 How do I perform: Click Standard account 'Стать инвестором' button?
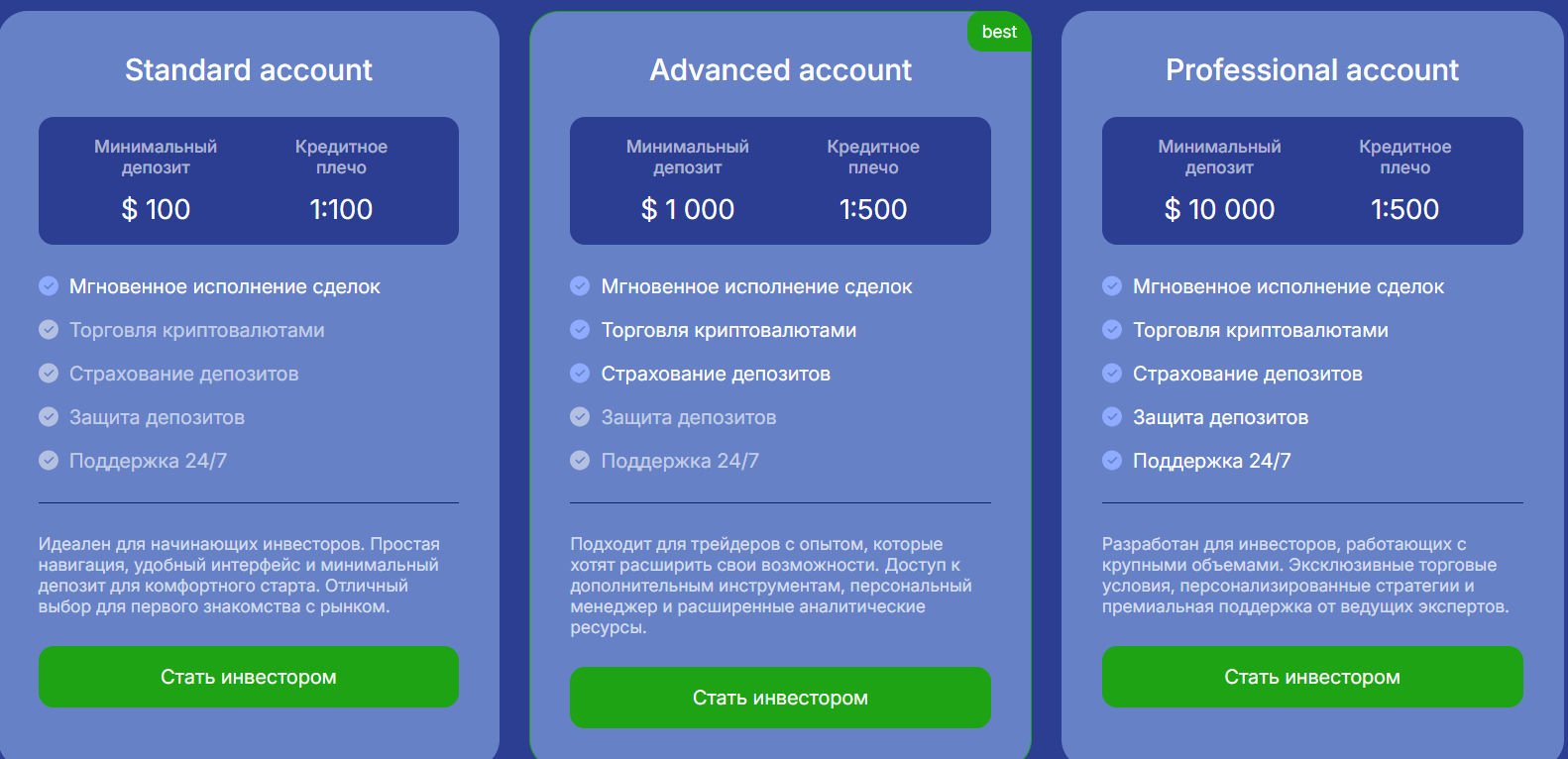point(249,677)
